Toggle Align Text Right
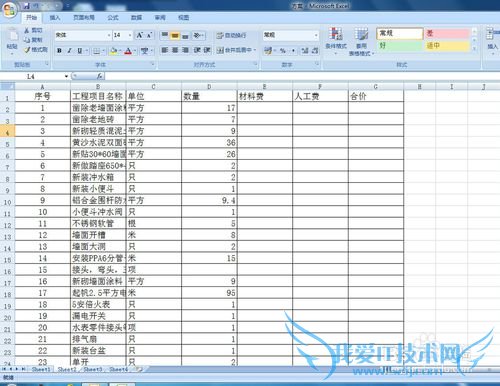 tap(185, 50)
